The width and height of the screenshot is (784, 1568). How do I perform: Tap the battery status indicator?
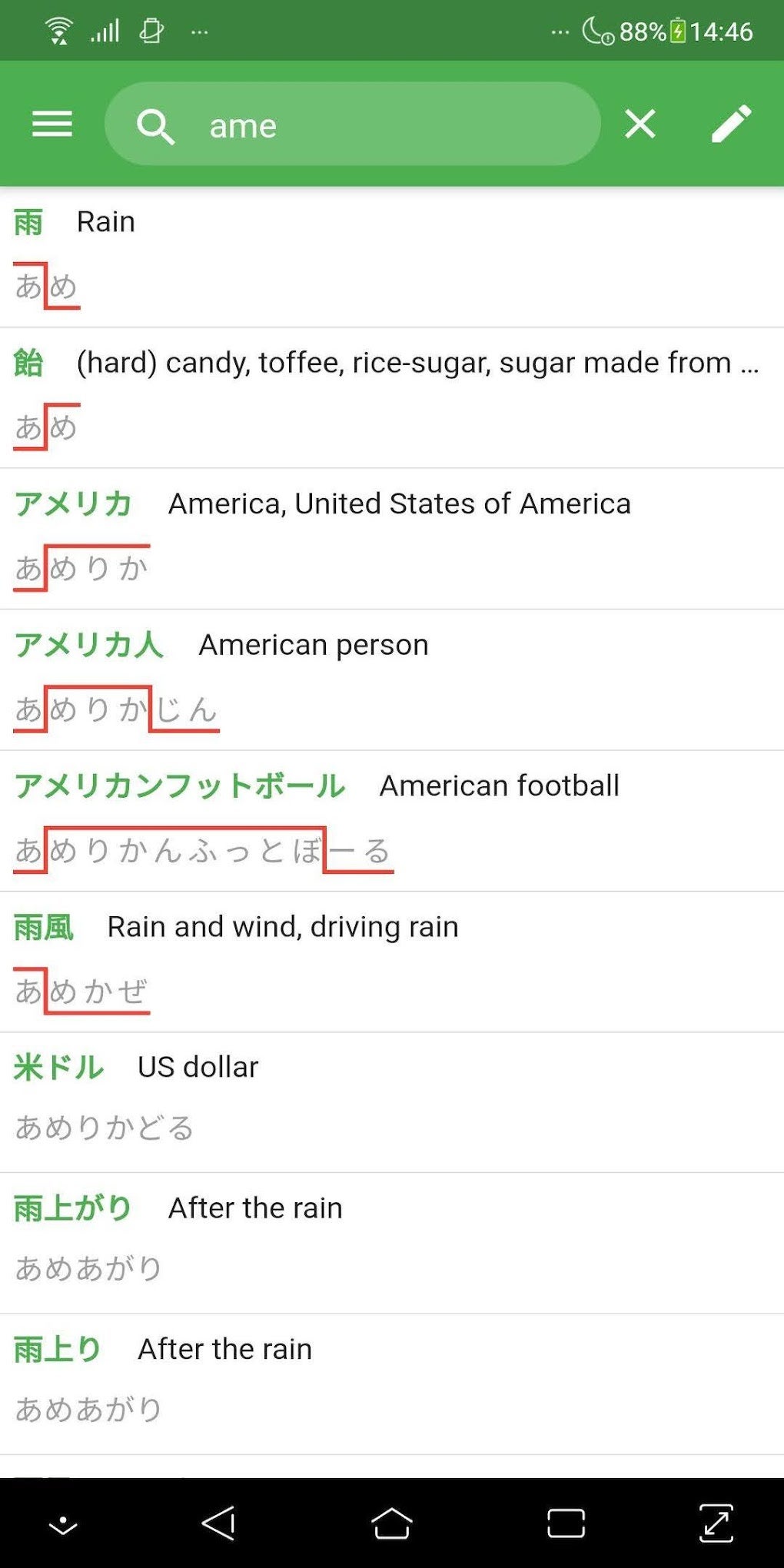[678, 31]
